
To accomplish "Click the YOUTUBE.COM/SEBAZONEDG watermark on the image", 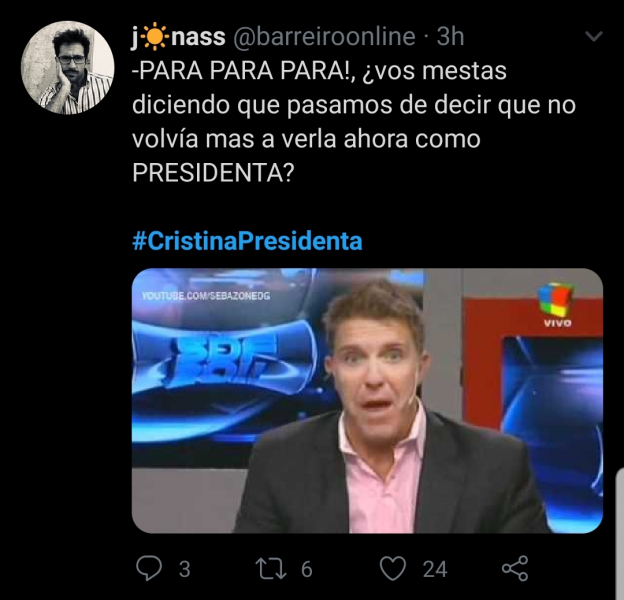I will [206, 296].
